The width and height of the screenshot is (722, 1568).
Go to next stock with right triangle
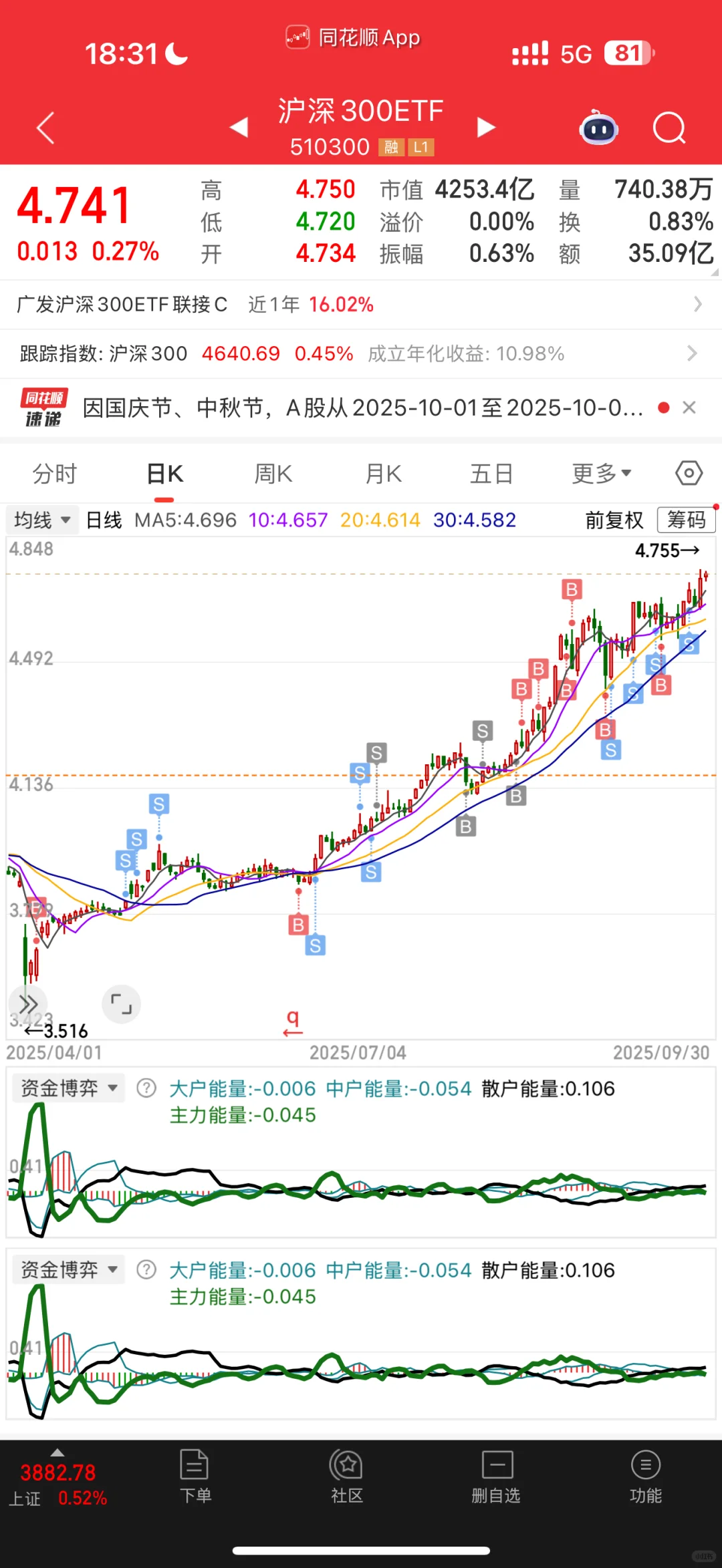[486, 127]
